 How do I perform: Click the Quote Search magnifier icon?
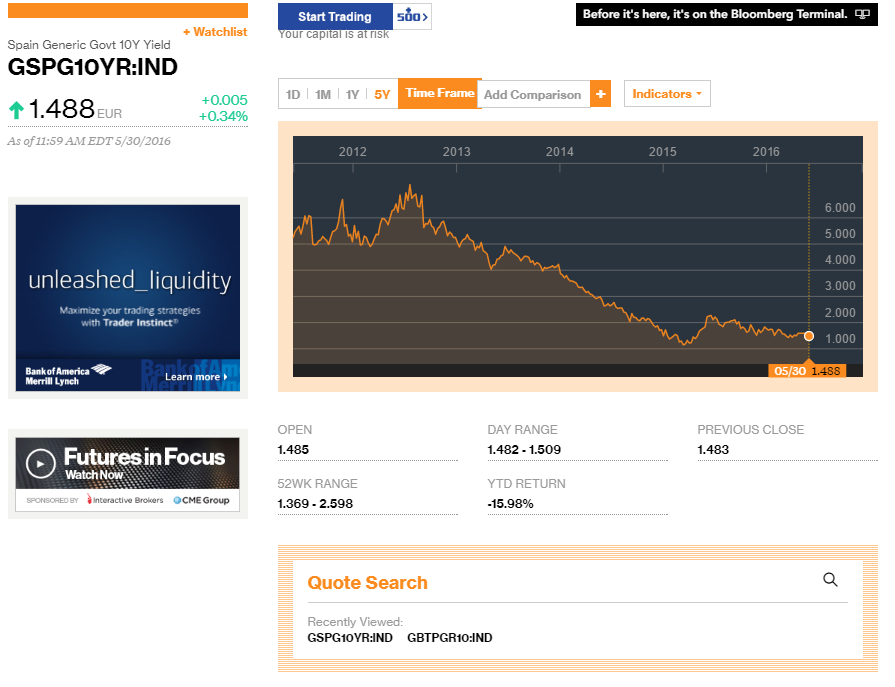tap(830, 580)
